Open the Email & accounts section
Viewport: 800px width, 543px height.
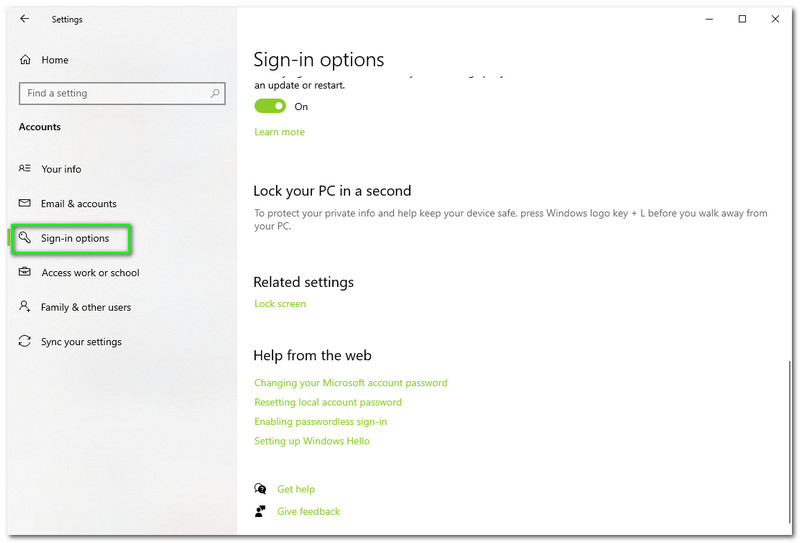[78, 204]
